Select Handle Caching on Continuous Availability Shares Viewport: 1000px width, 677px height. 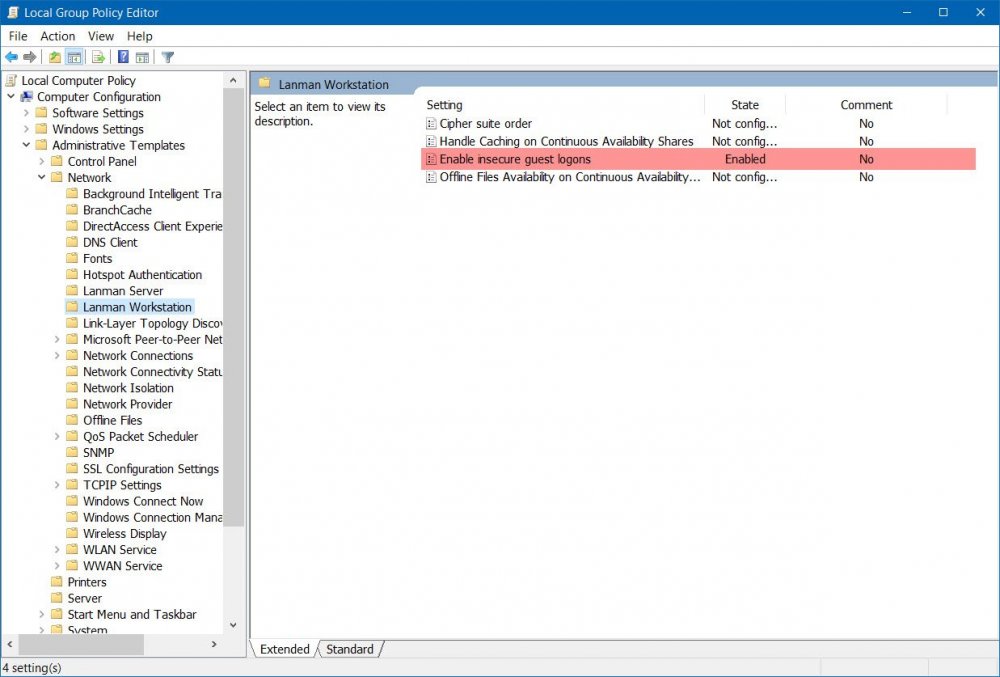pos(566,142)
